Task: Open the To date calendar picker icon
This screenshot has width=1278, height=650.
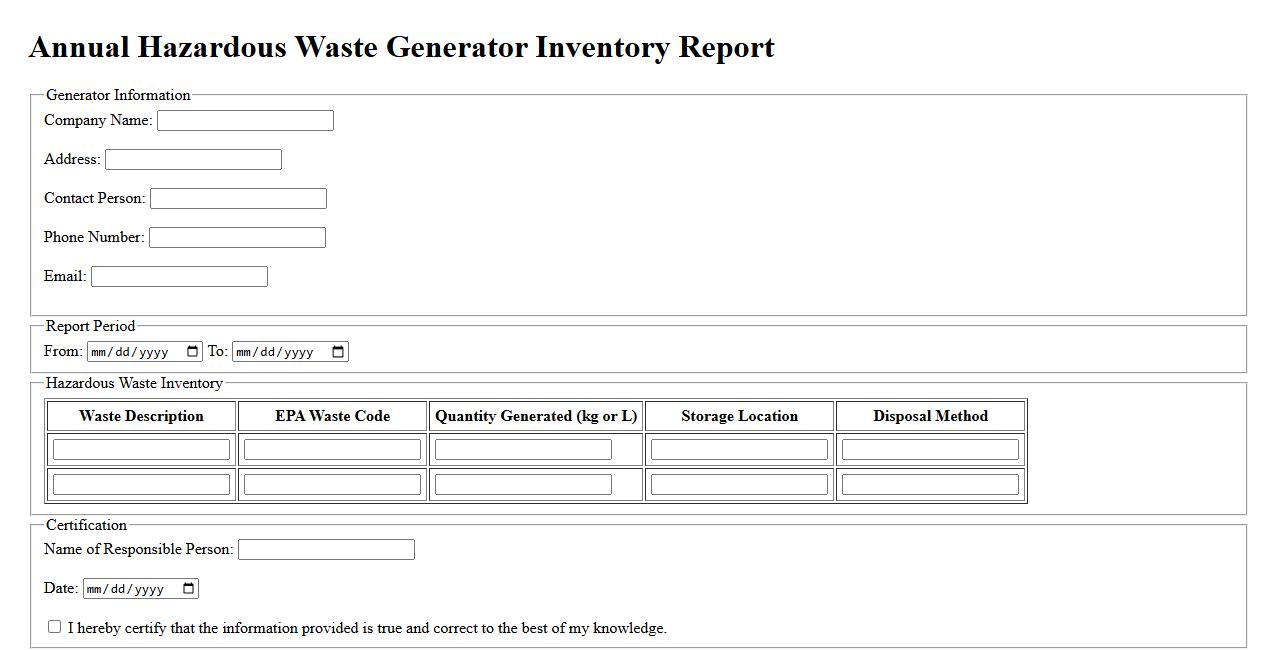Action: click(338, 352)
